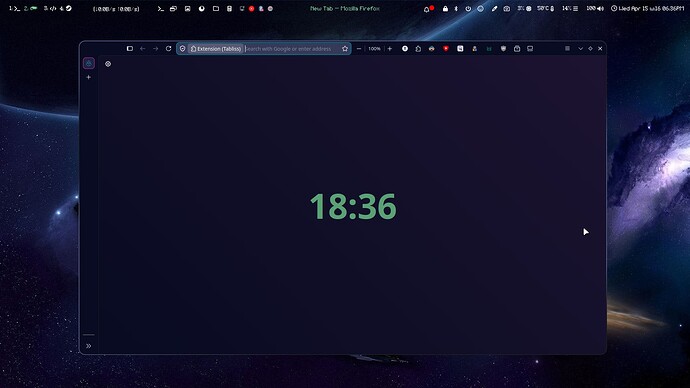The height and width of the screenshot is (388, 690).
Task: Reset zoom via the 100% label
Action: 374,48
